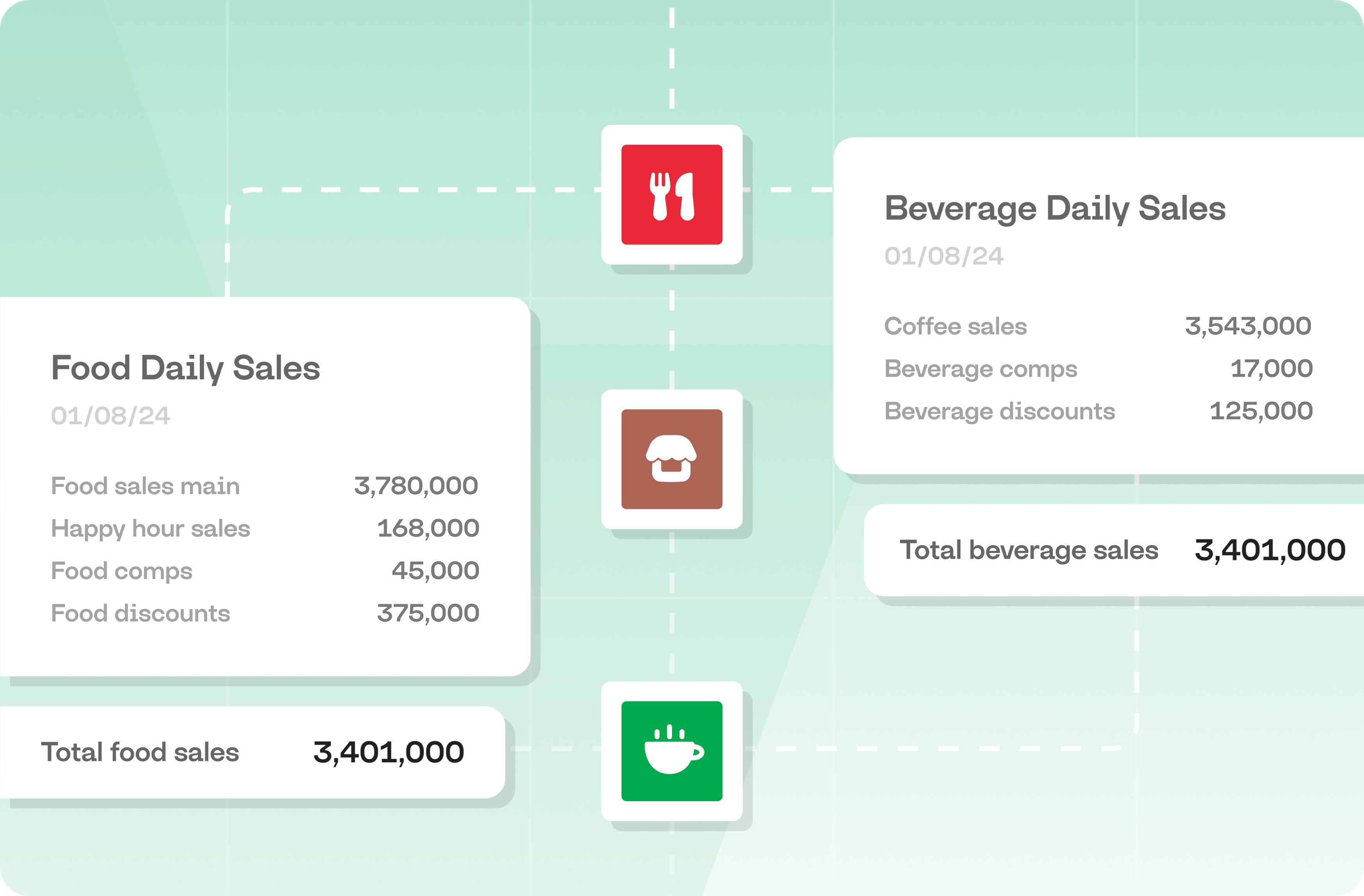Select the 375,000 food discounts value

427,613
